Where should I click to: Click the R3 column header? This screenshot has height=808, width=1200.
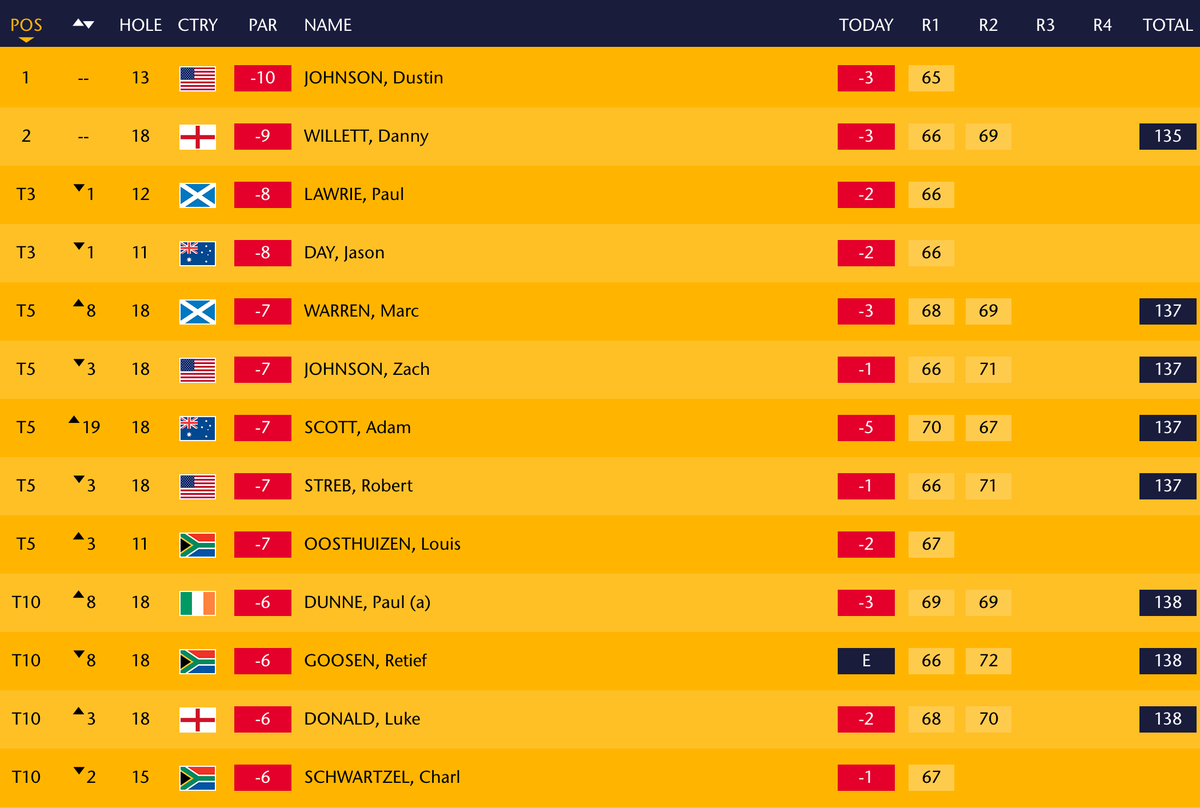[1045, 25]
